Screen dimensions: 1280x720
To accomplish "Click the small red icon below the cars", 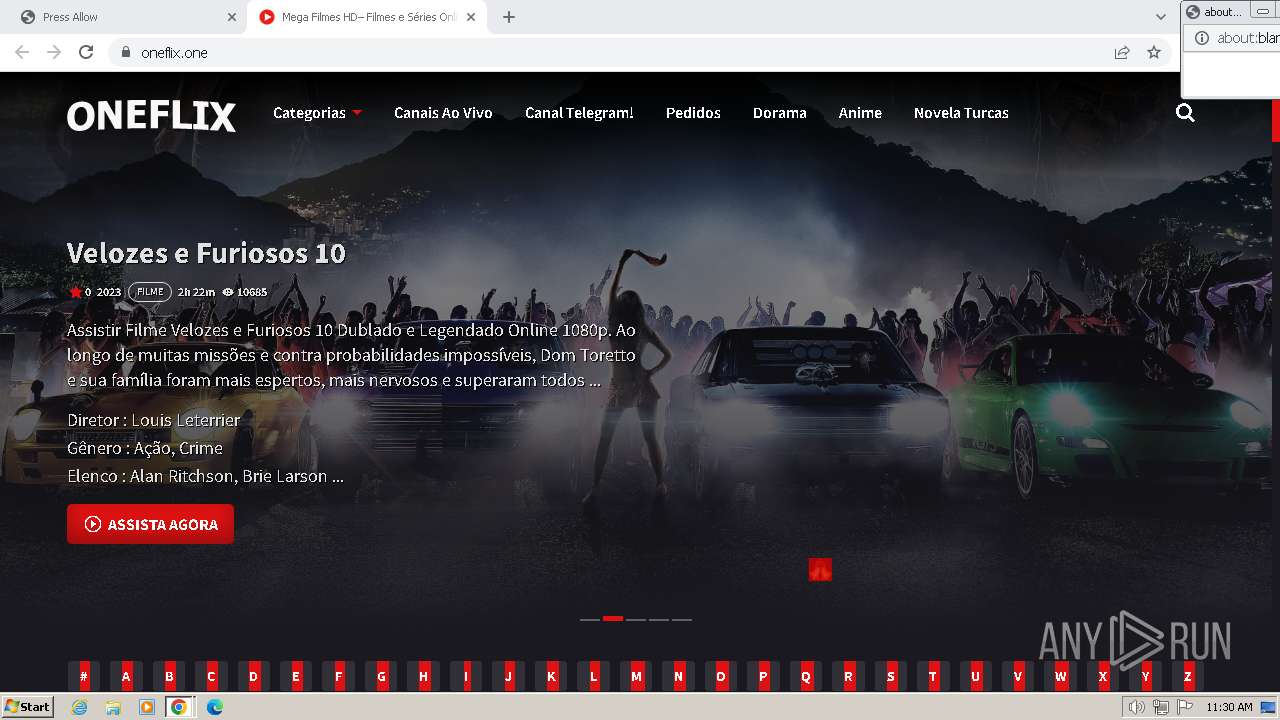I will point(820,570).
